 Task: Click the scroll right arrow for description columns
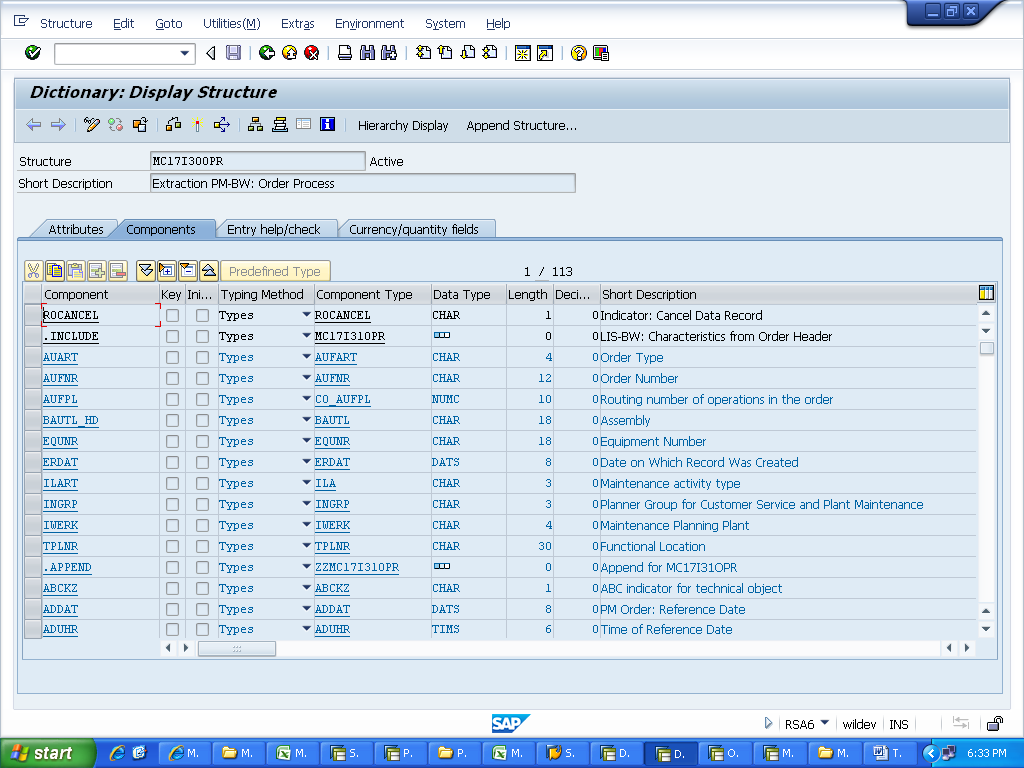coord(967,648)
